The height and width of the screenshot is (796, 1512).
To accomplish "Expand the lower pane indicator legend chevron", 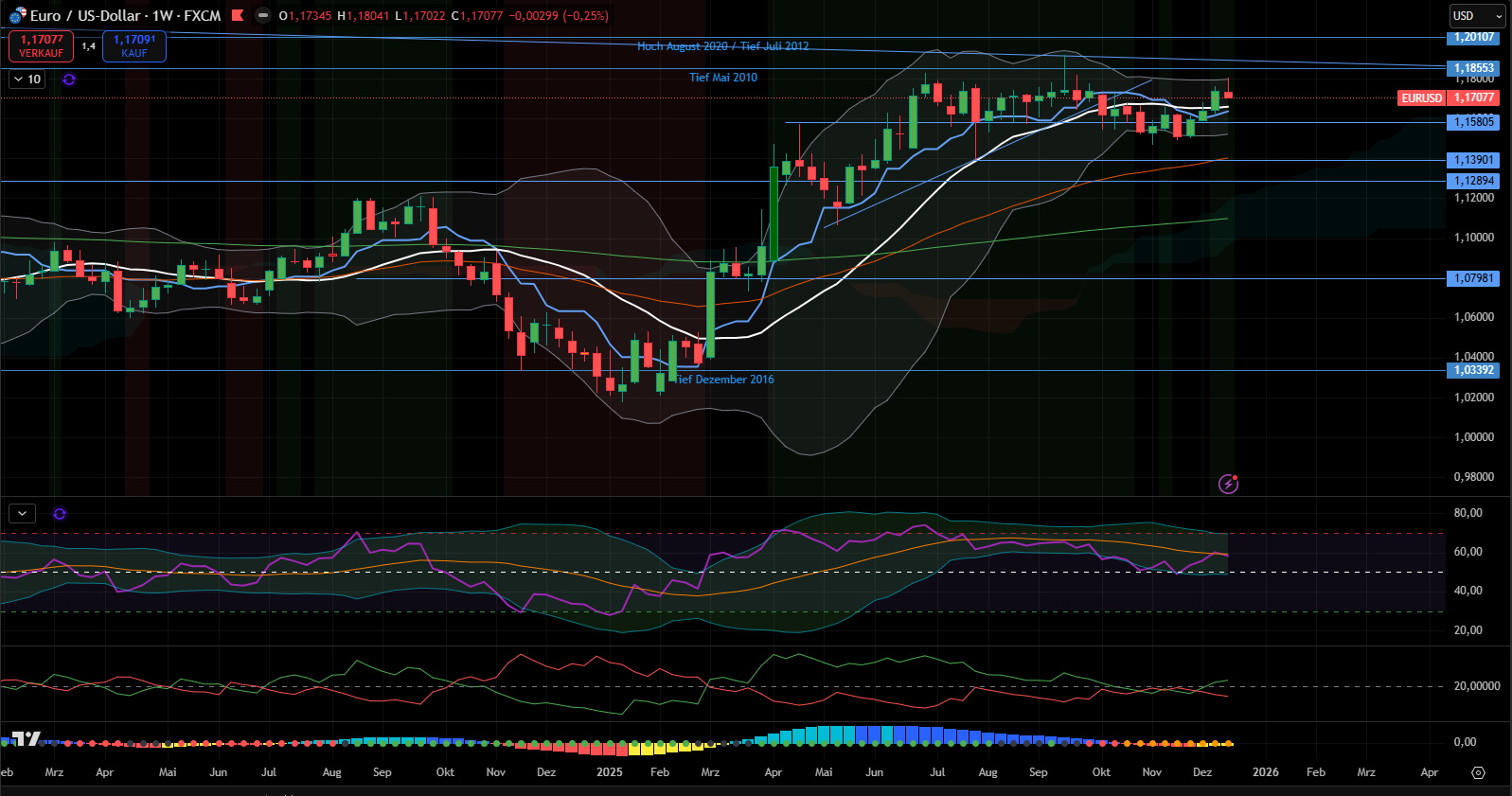I will pyautogui.click(x=22, y=514).
